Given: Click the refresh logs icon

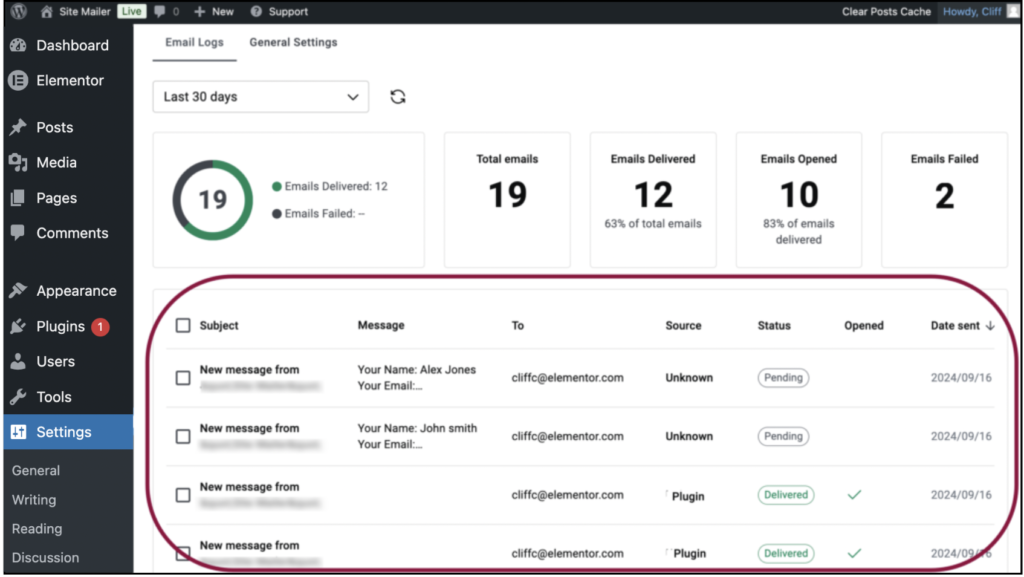Looking at the screenshot, I should (x=398, y=97).
